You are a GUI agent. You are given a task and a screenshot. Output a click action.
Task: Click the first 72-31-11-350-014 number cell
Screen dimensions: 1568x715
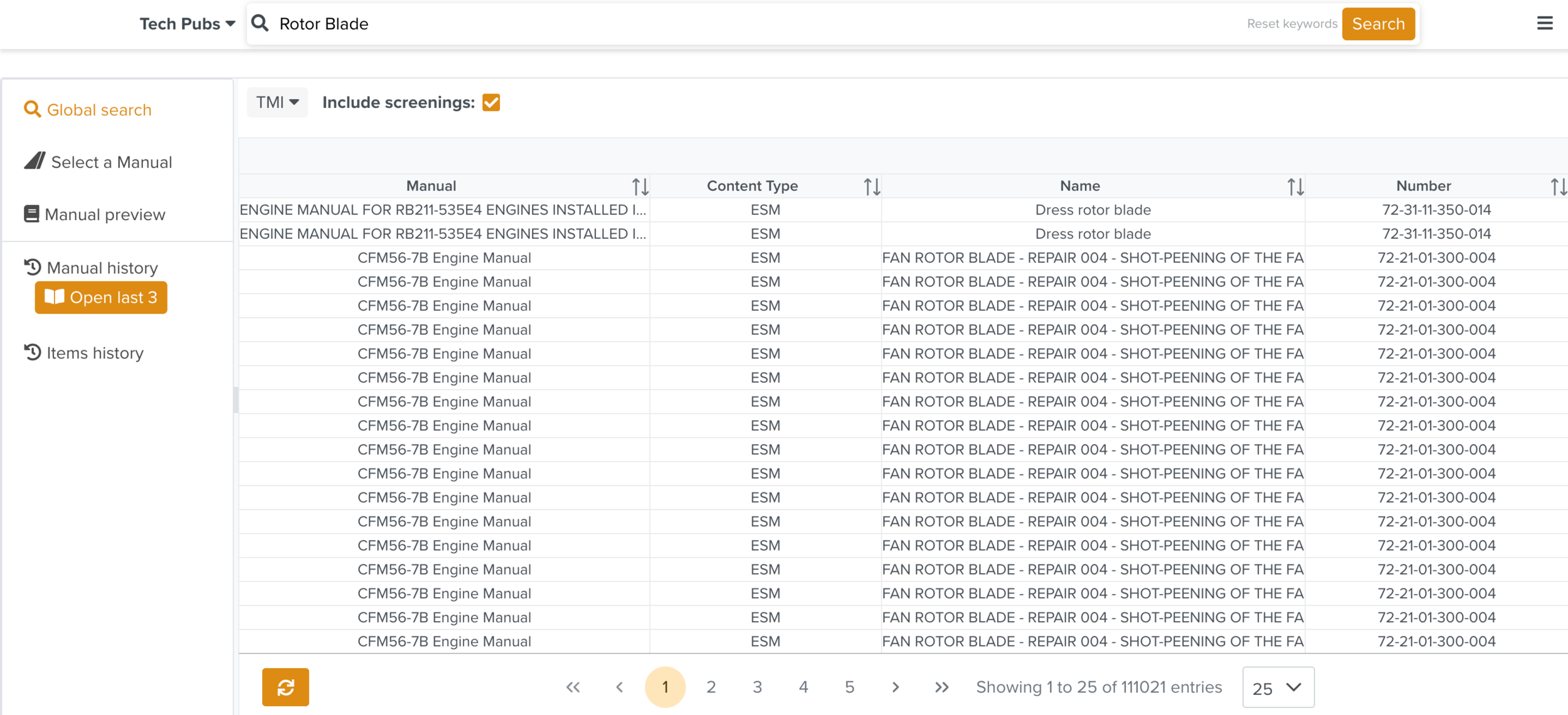(1436, 209)
